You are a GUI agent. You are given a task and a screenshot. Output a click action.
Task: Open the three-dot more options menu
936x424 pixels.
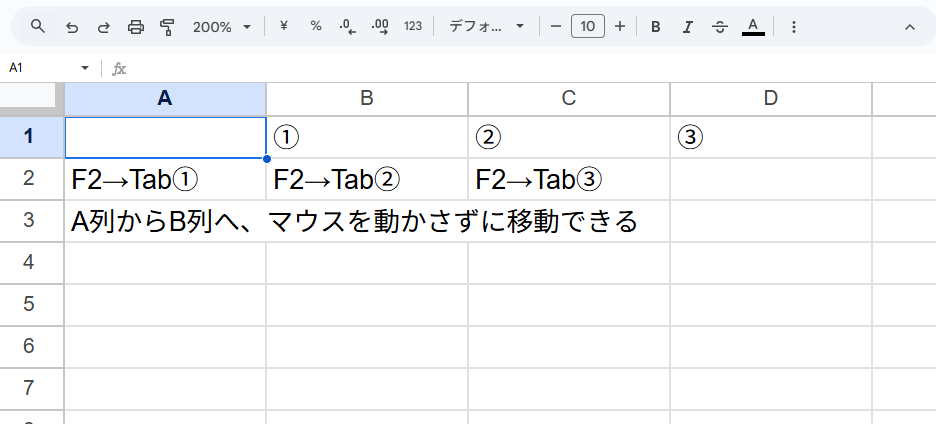coord(794,27)
